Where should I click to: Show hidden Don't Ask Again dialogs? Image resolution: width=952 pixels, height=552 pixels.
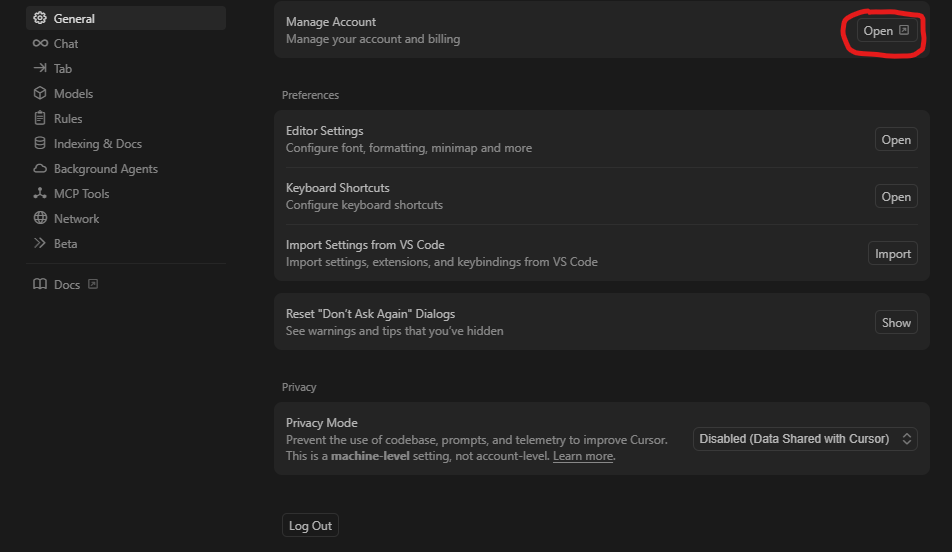point(896,322)
